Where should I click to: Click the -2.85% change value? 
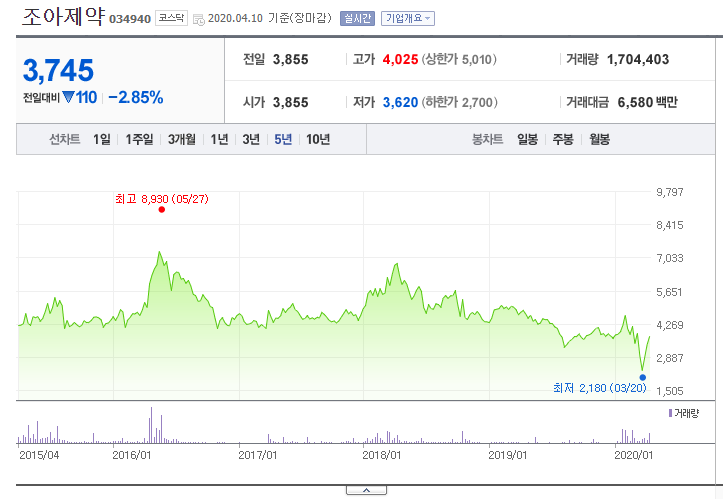click(136, 97)
